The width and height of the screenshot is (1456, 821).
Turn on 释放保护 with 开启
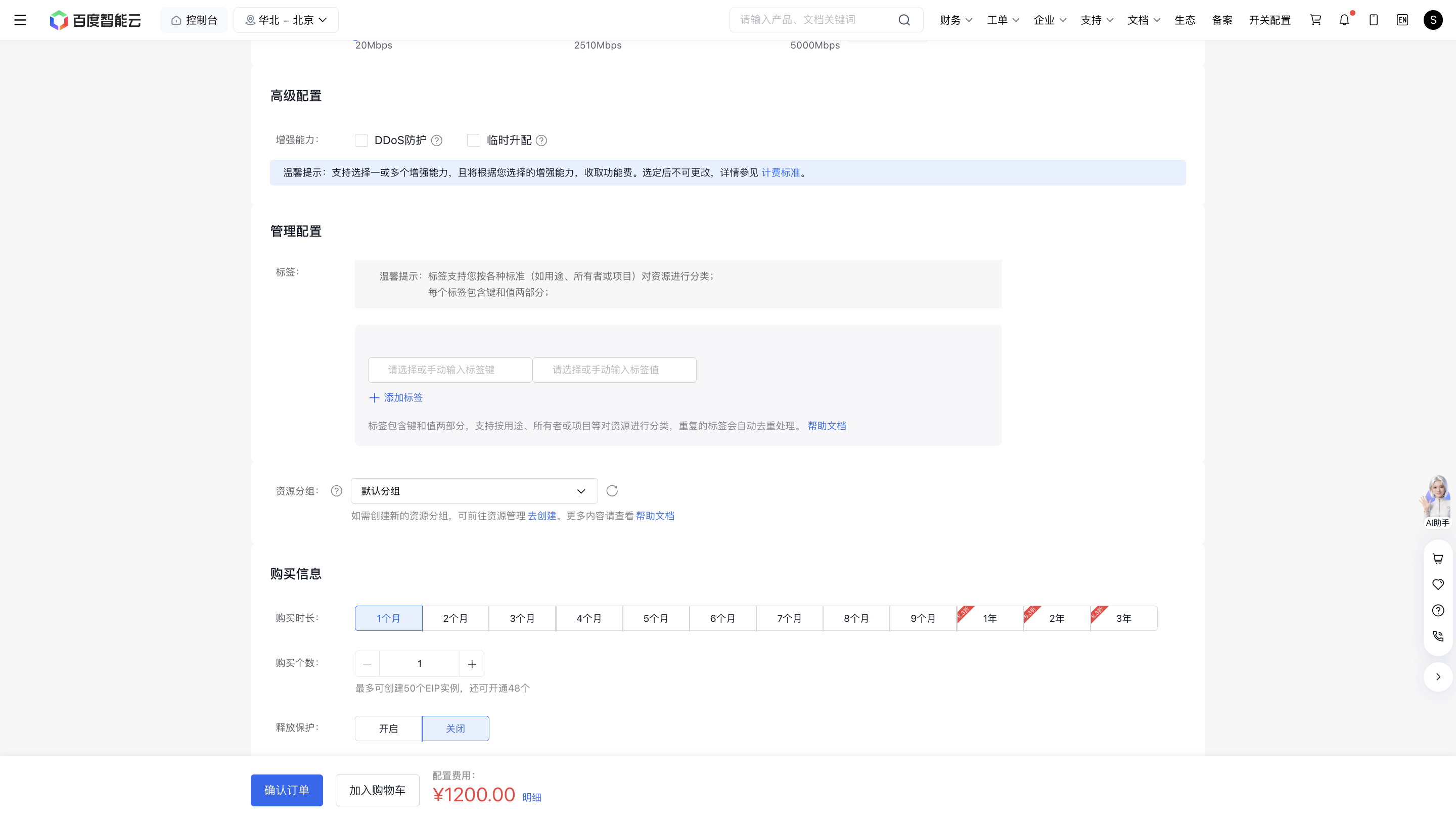click(388, 728)
